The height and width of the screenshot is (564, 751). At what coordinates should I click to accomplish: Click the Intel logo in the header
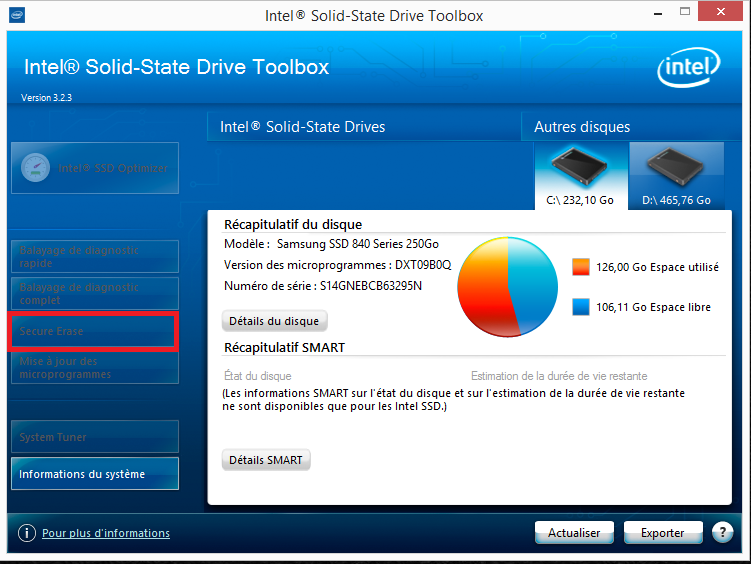(688, 67)
